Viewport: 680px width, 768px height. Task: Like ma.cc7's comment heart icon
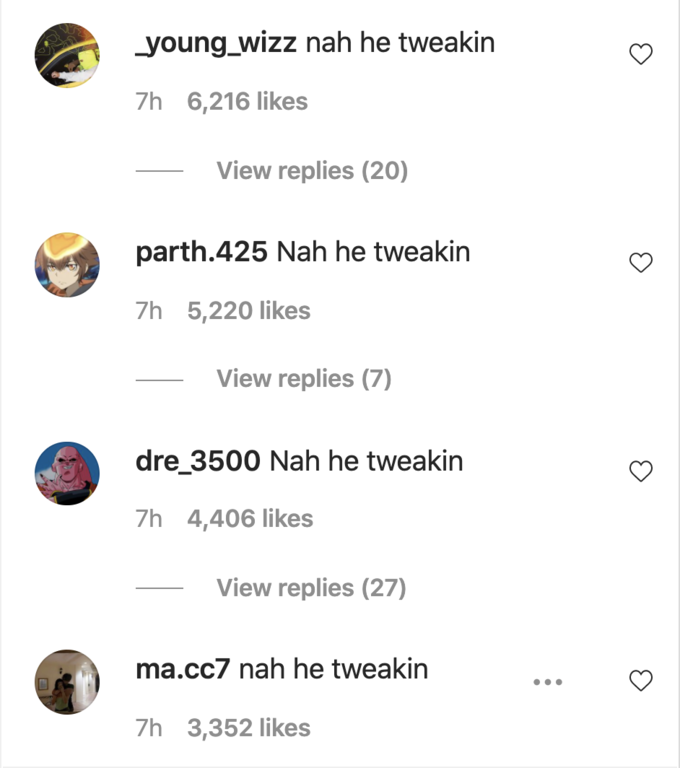click(x=641, y=680)
